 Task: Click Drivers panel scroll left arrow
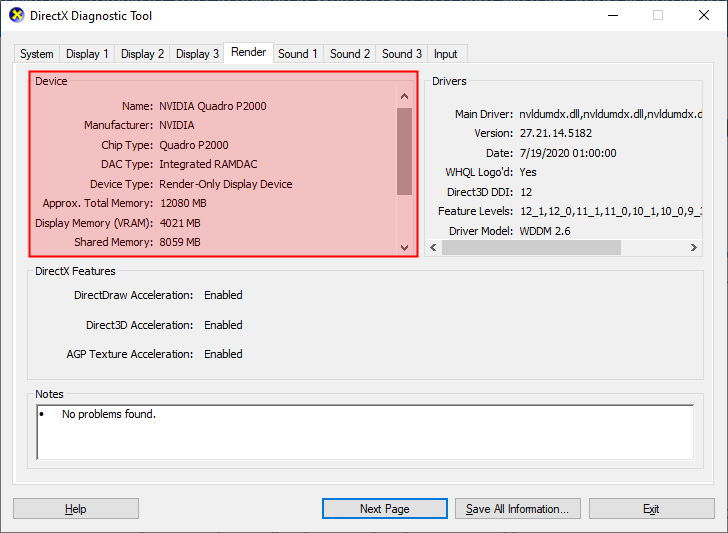pyautogui.click(x=433, y=247)
